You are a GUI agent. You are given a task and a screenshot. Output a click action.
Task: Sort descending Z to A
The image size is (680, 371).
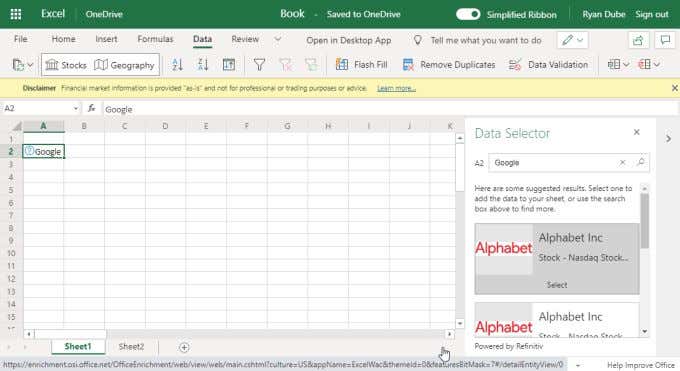(203, 65)
